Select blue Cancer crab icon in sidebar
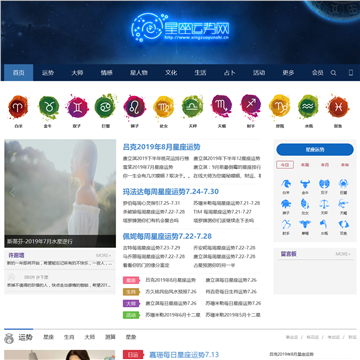 point(343,184)
